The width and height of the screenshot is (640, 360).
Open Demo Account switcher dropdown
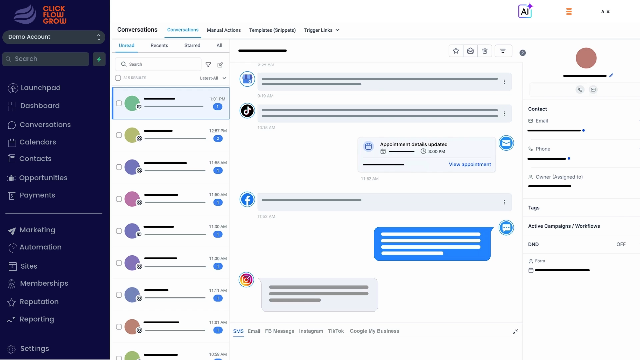(53, 37)
